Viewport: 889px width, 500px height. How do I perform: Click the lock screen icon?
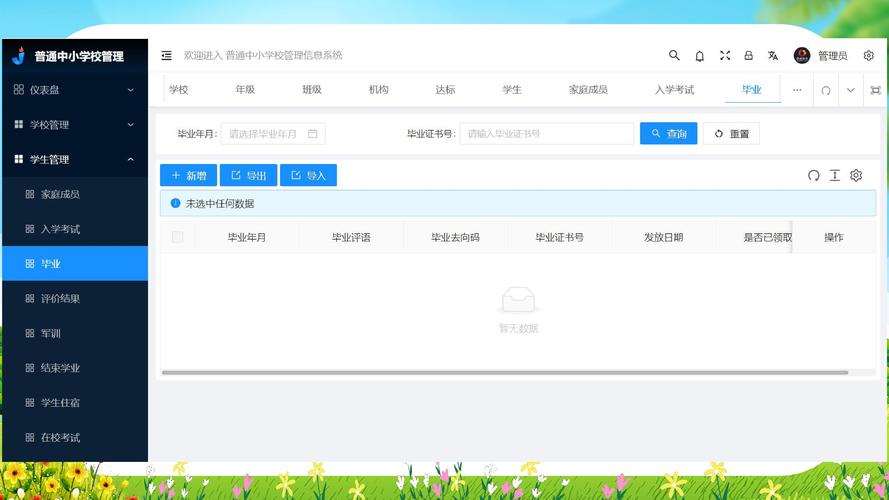pos(748,55)
